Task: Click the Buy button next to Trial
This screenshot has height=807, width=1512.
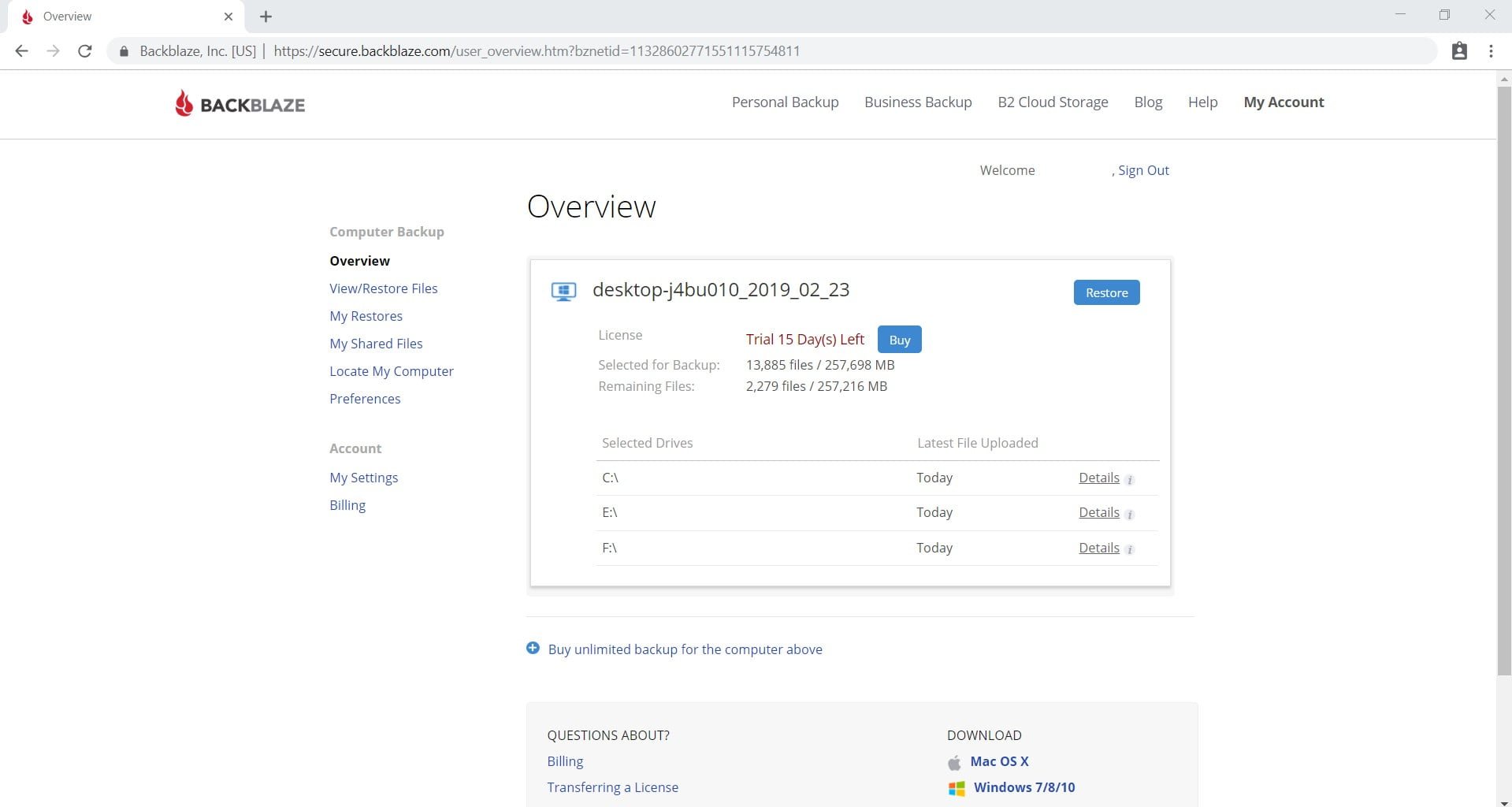Action: (x=899, y=340)
